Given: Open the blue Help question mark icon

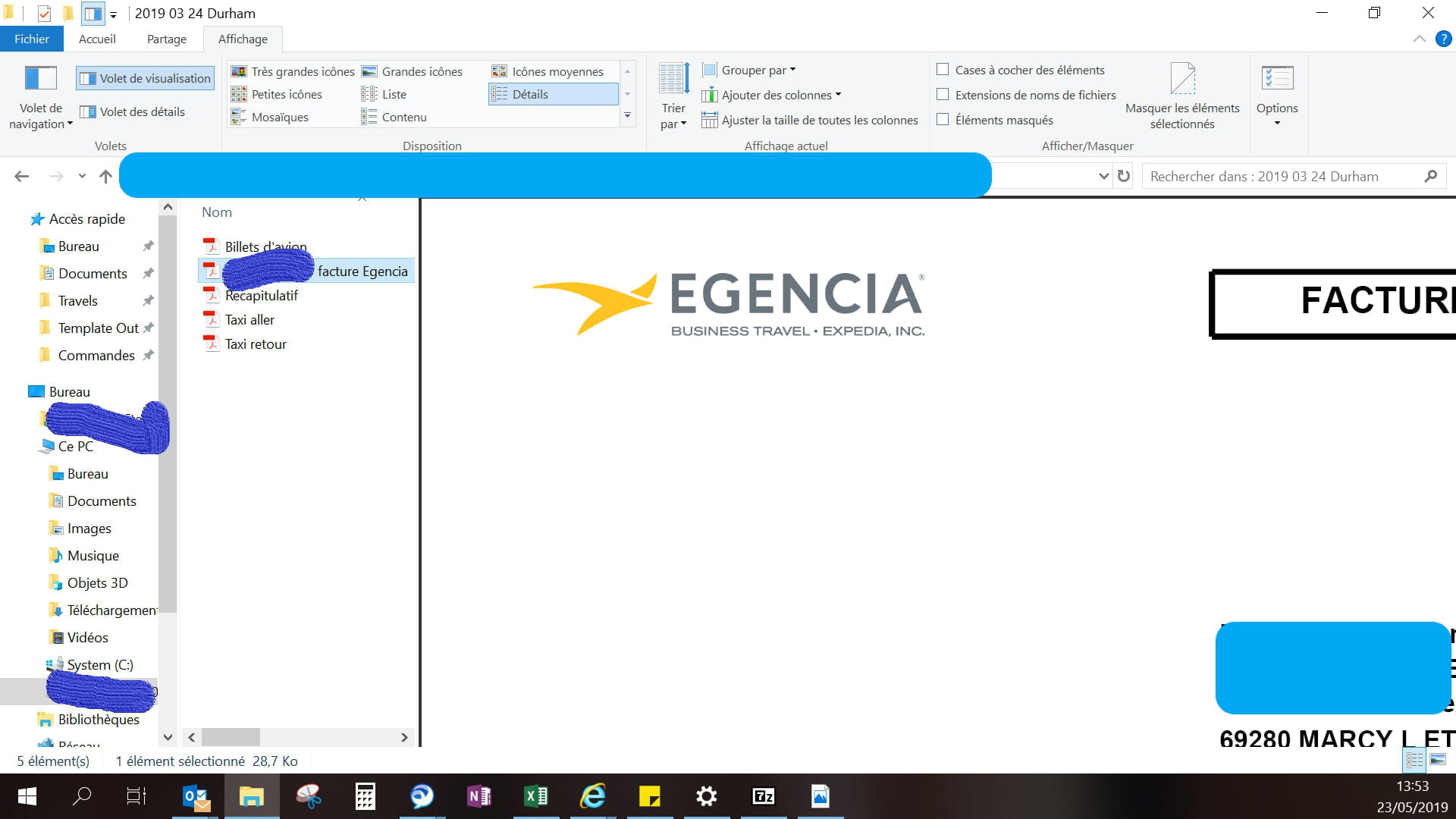Looking at the screenshot, I should tap(1443, 39).
